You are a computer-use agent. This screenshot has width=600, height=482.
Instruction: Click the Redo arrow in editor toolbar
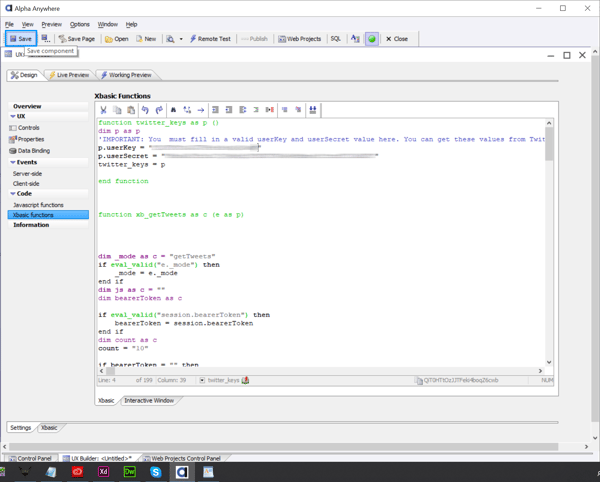click(159, 109)
